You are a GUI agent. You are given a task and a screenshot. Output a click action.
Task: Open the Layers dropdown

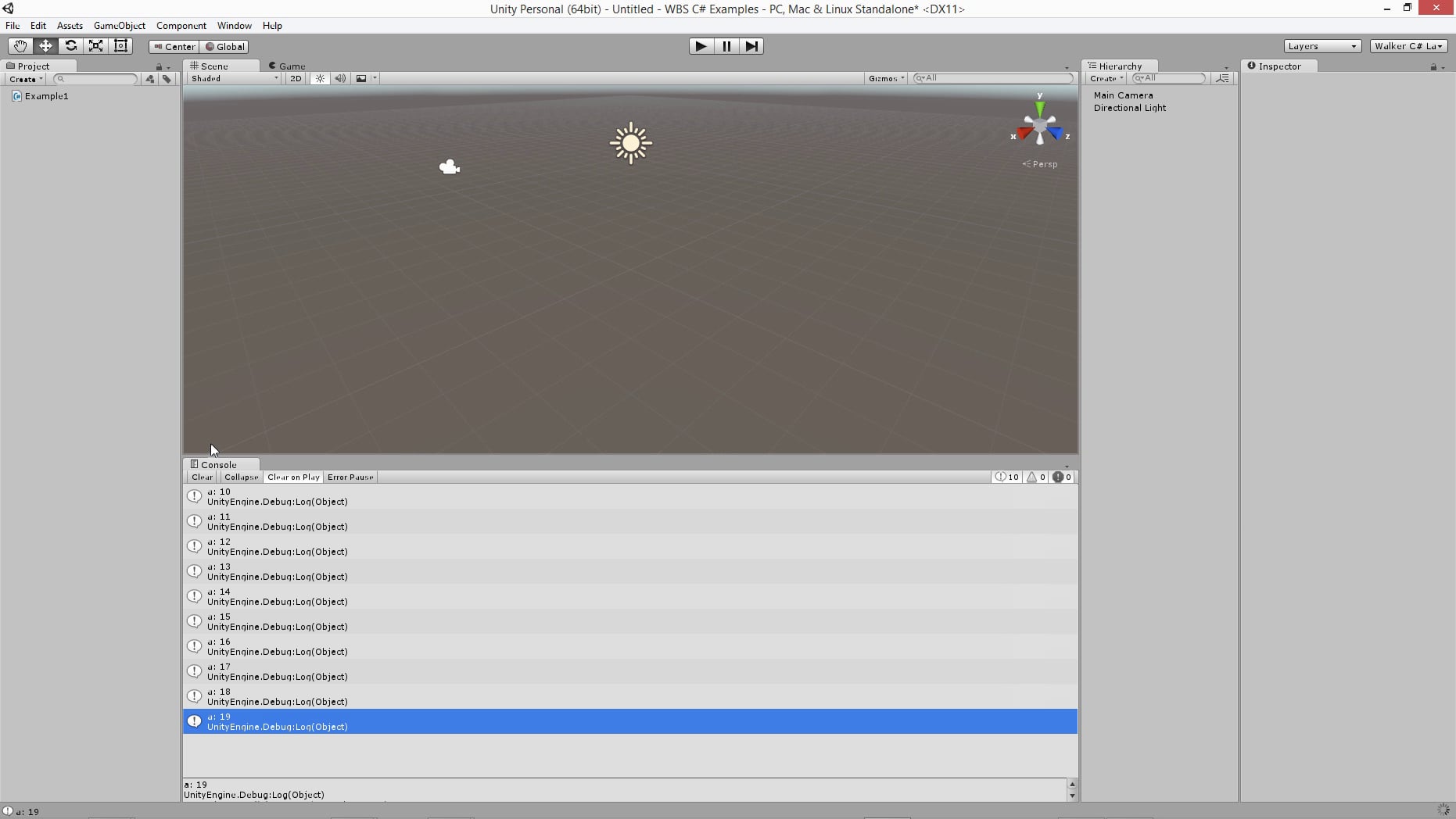point(1322,46)
